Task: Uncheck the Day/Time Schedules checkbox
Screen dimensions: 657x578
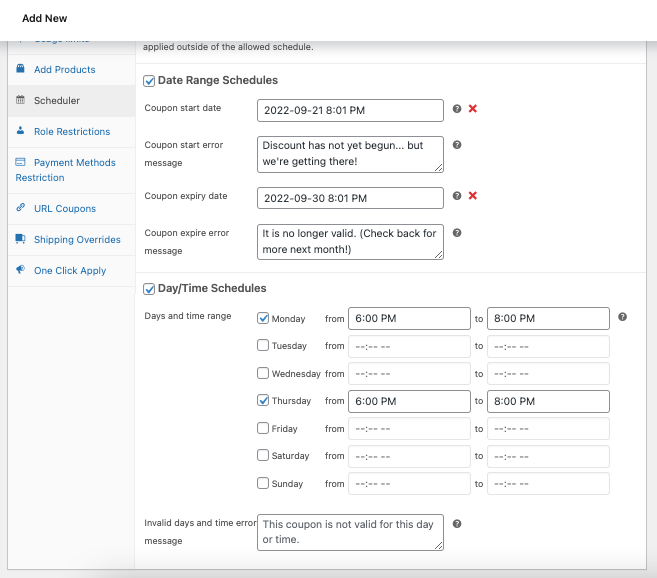Action: [149, 289]
